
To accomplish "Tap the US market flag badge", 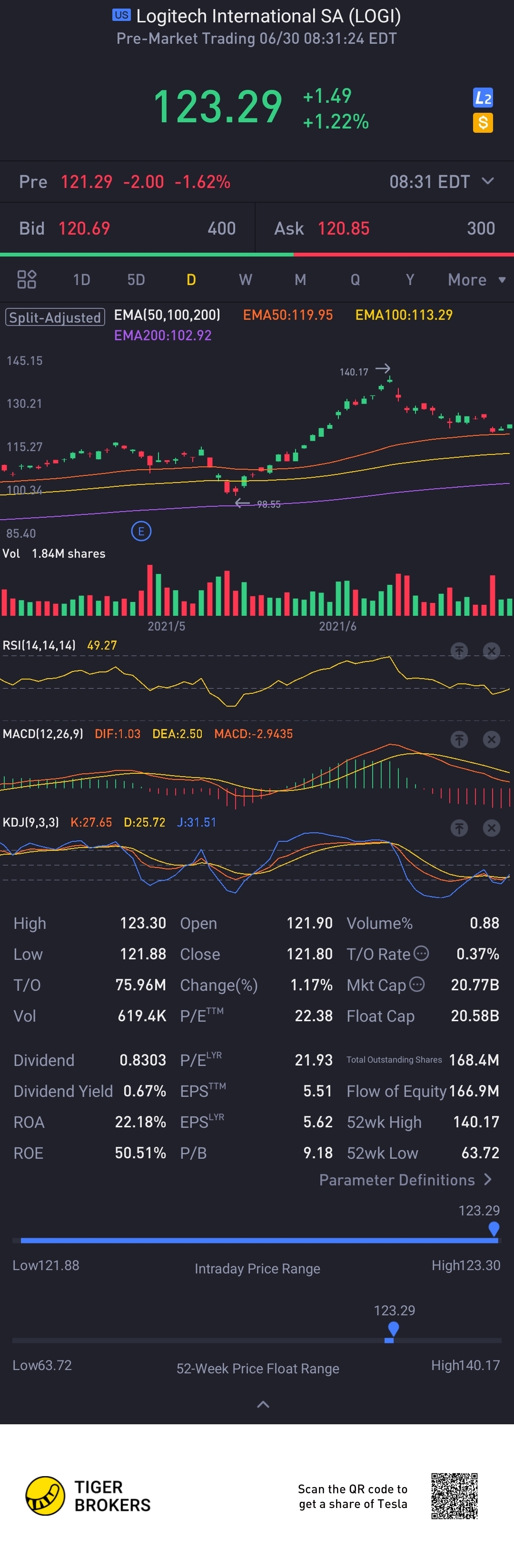I will (x=122, y=15).
